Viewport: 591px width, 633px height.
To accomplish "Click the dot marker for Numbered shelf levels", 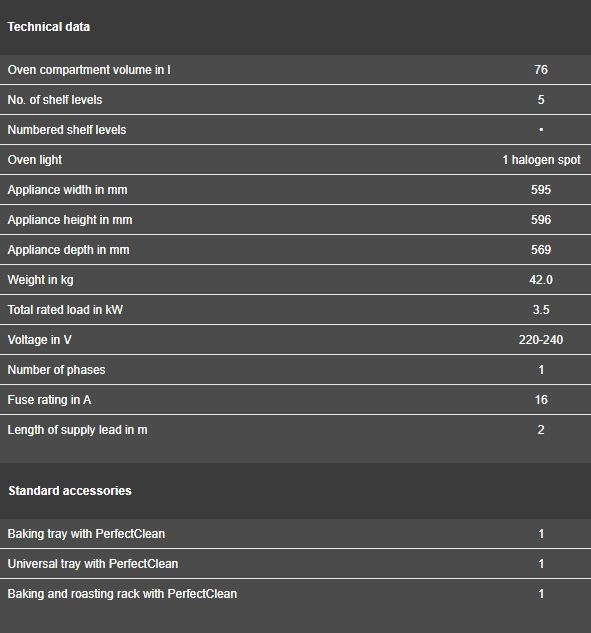I will pyautogui.click(x=541, y=130).
